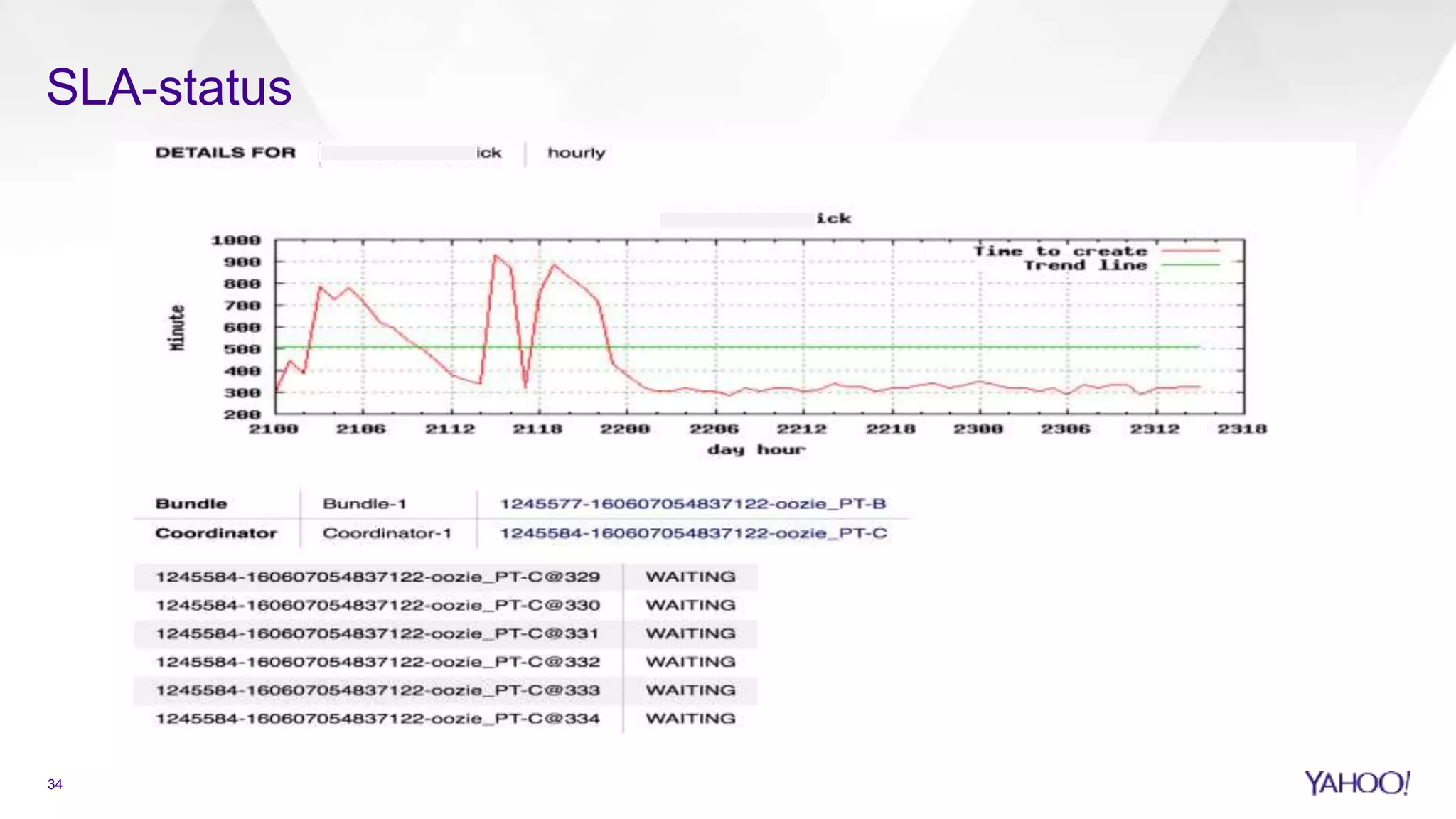Click the Coordinator-1 name cell
The image size is (1456, 819).
coord(387,533)
